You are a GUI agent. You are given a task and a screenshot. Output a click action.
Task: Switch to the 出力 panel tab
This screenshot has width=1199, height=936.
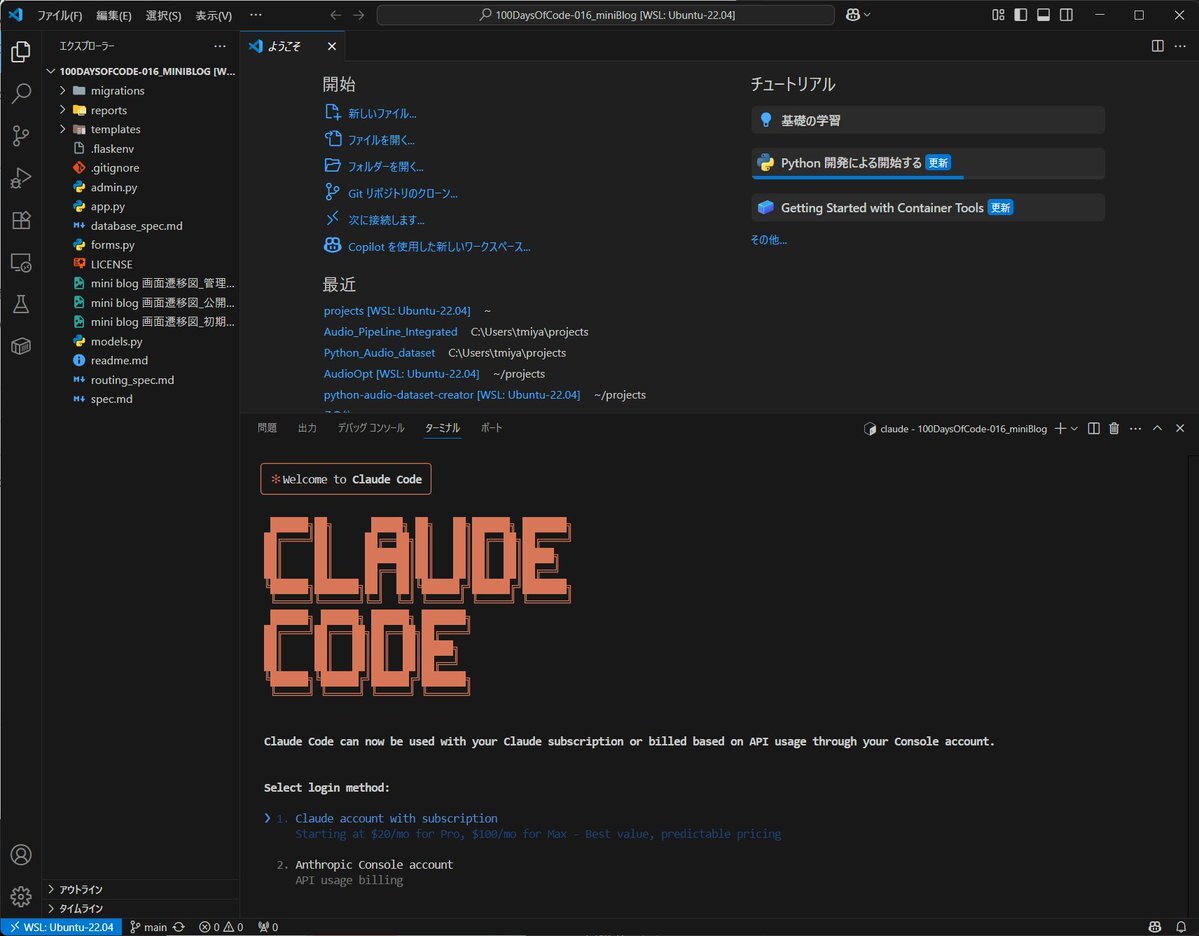pos(307,428)
